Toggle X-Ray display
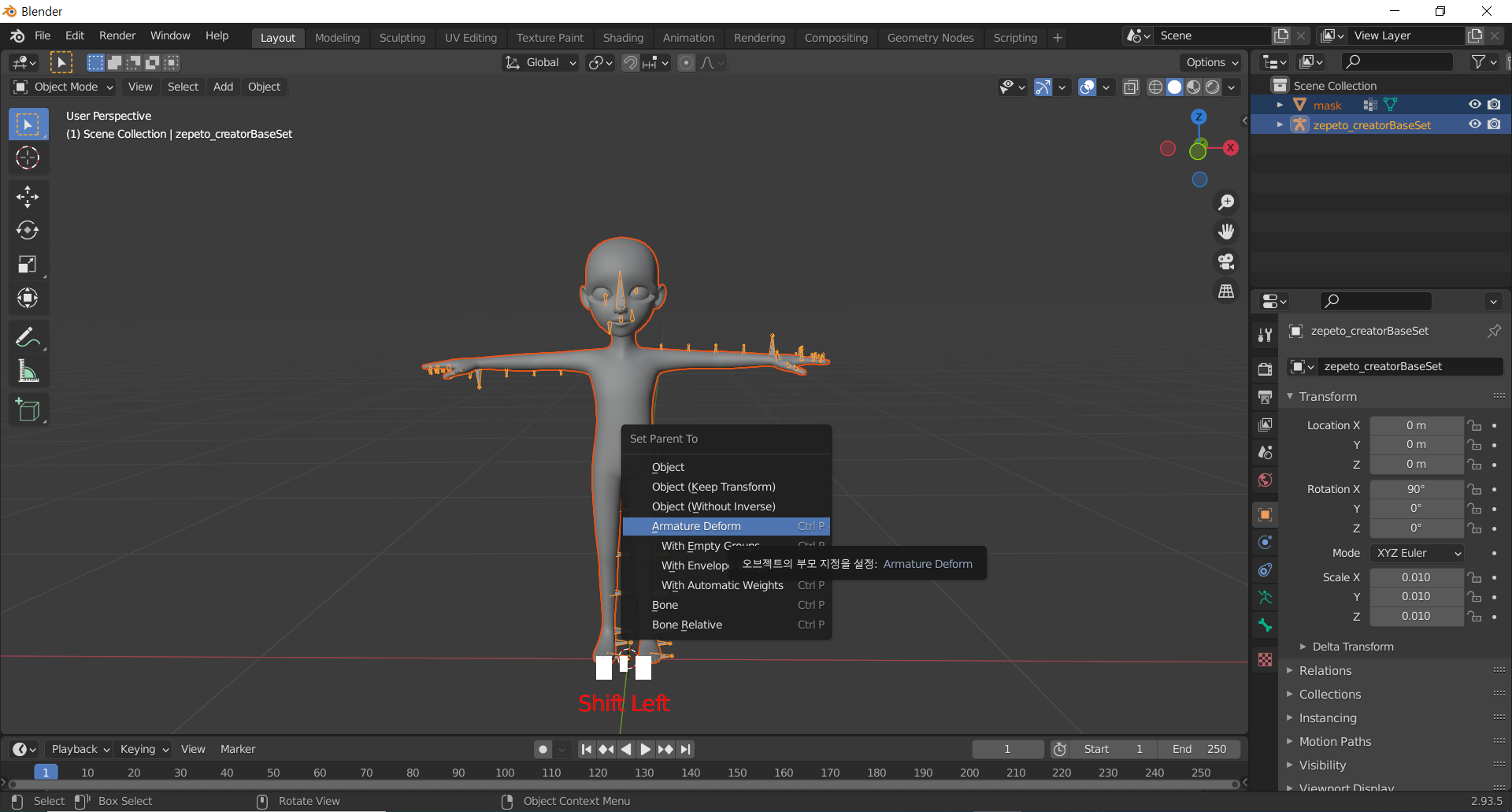The width and height of the screenshot is (1512, 812). click(1131, 87)
